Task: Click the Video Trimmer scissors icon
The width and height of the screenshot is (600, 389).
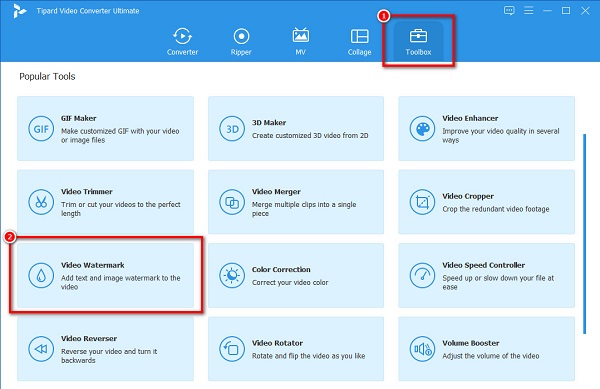Action: click(x=41, y=202)
